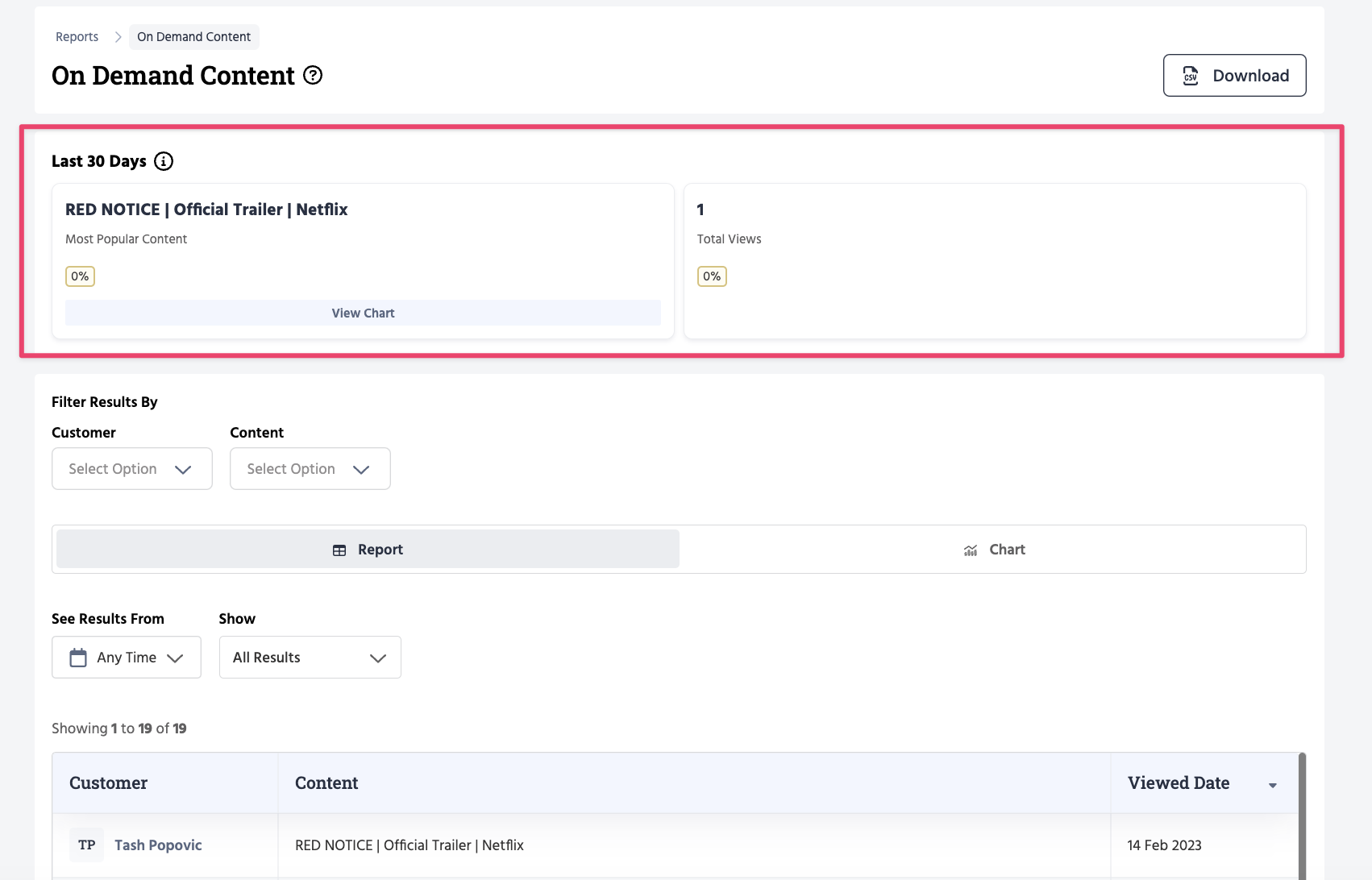The width and height of the screenshot is (1372, 880).
Task: Click the TP avatar for Tash Popovic
Action: [x=86, y=845]
